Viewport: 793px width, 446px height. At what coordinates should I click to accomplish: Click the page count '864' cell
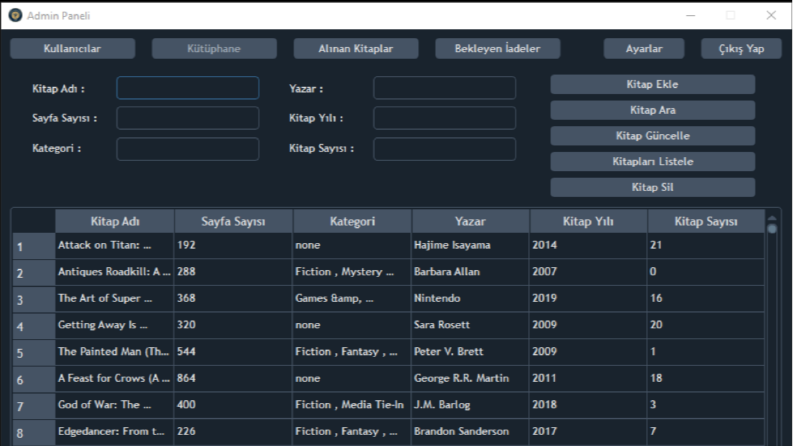coord(233,378)
